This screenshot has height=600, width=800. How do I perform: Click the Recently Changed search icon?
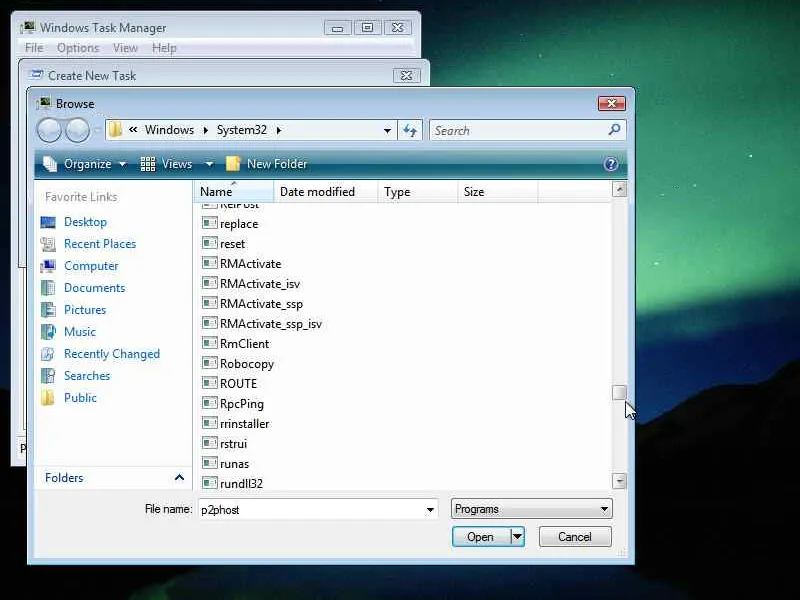(x=48, y=354)
